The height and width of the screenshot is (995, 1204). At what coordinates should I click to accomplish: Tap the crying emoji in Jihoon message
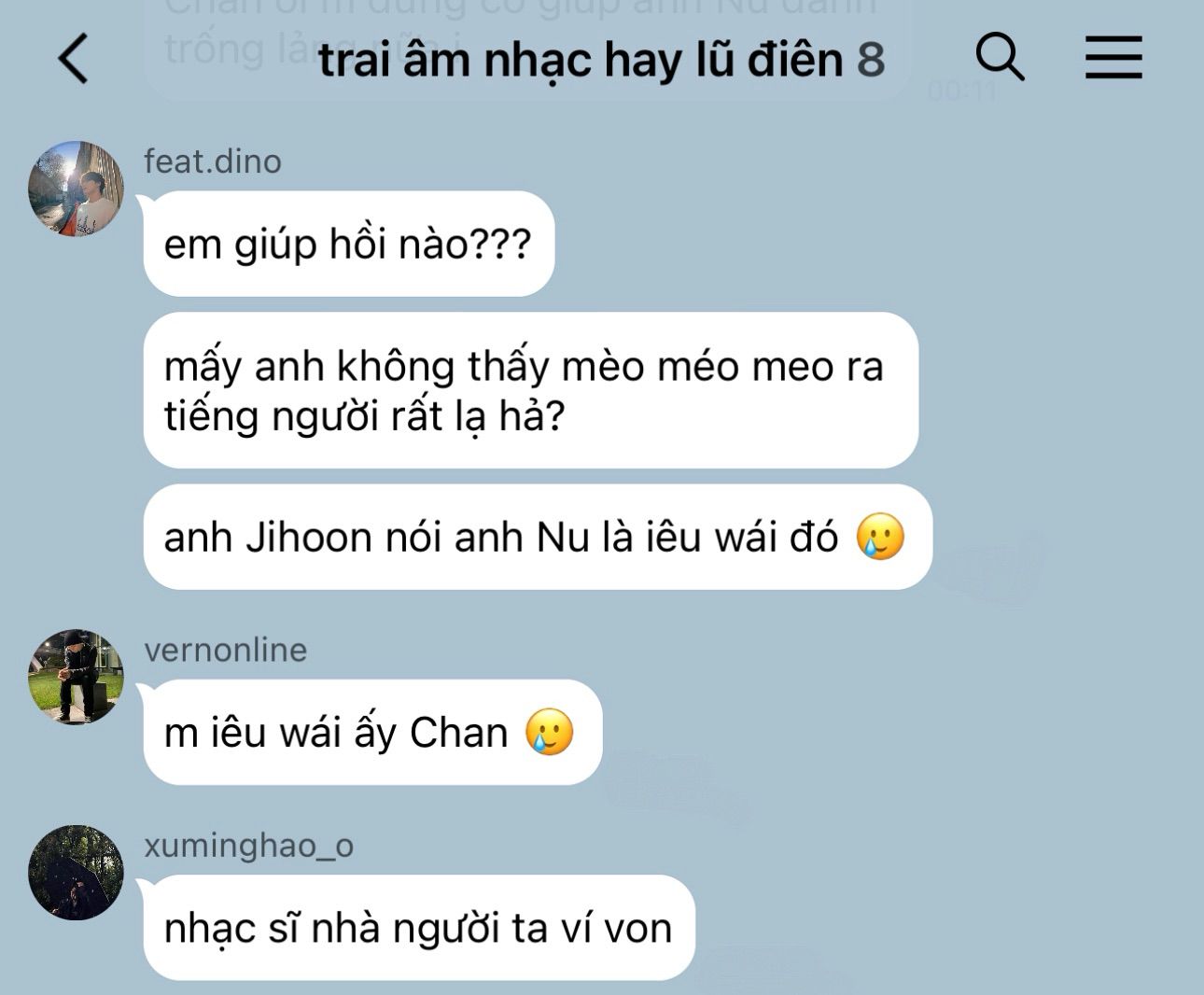(880, 537)
